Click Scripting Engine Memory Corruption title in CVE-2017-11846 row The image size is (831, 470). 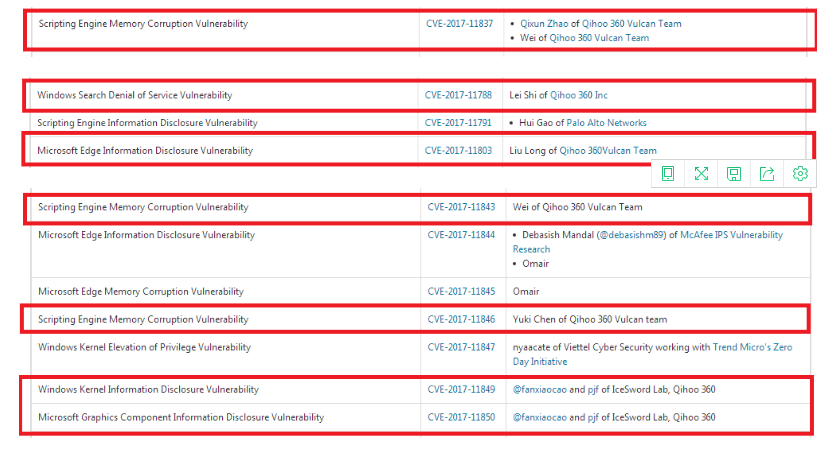[143, 320]
